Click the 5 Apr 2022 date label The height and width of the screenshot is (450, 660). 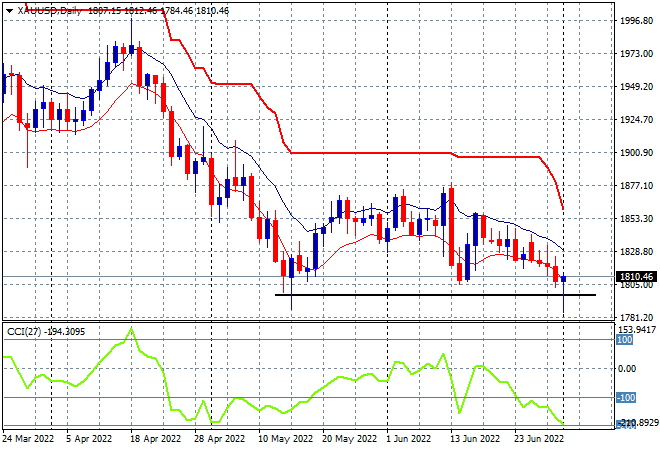click(x=89, y=439)
